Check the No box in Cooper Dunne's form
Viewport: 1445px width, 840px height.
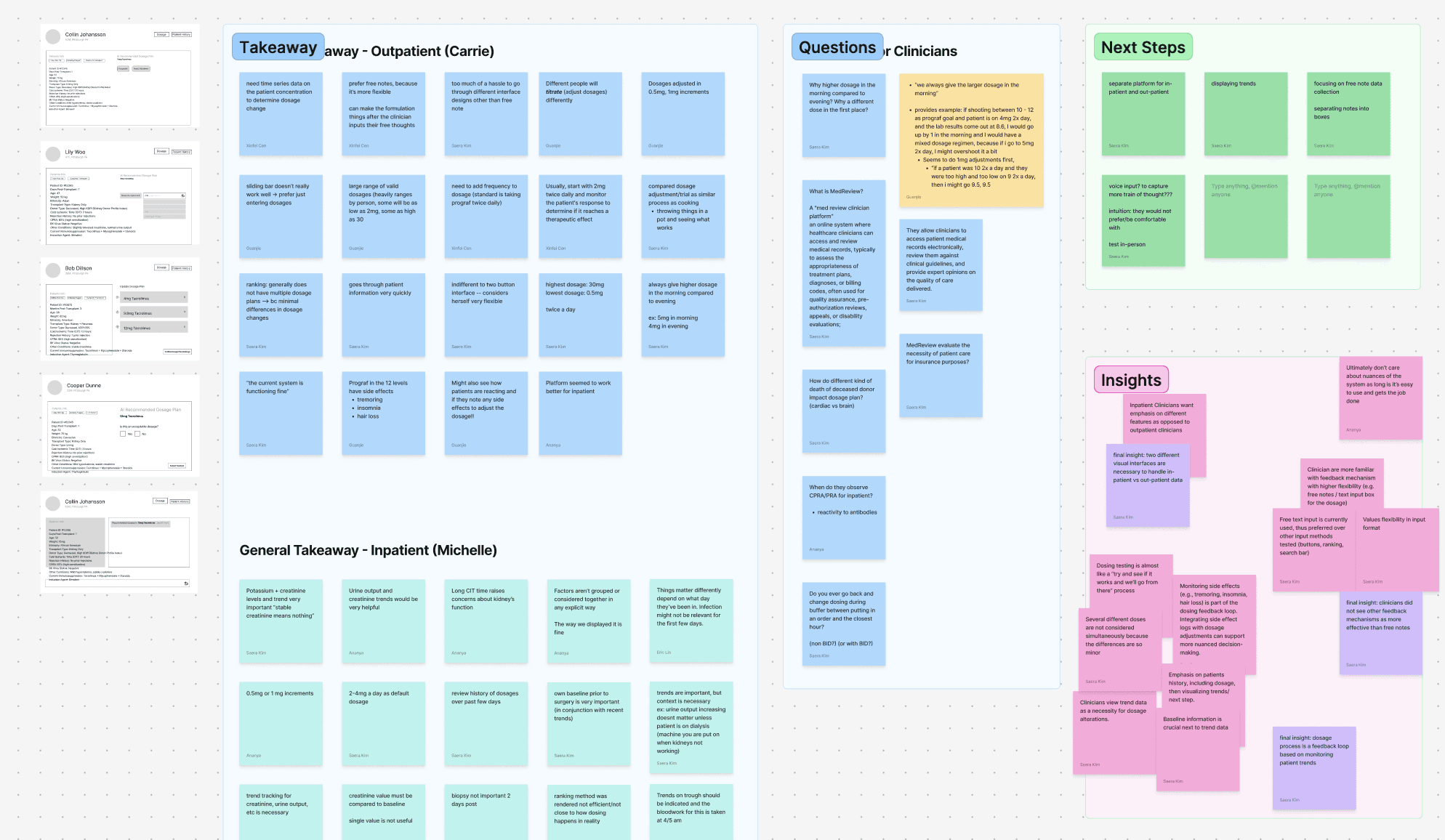point(137,434)
